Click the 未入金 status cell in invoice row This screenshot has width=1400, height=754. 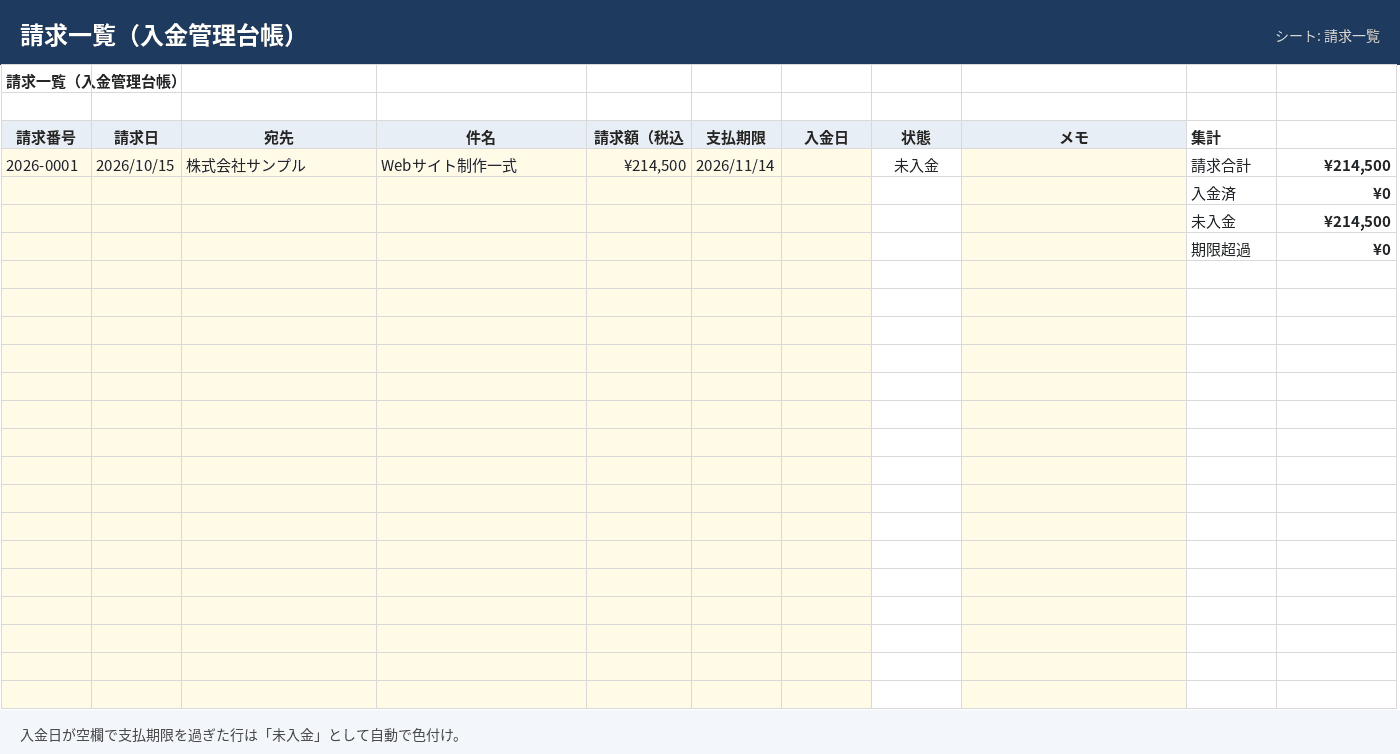pos(916,165)
